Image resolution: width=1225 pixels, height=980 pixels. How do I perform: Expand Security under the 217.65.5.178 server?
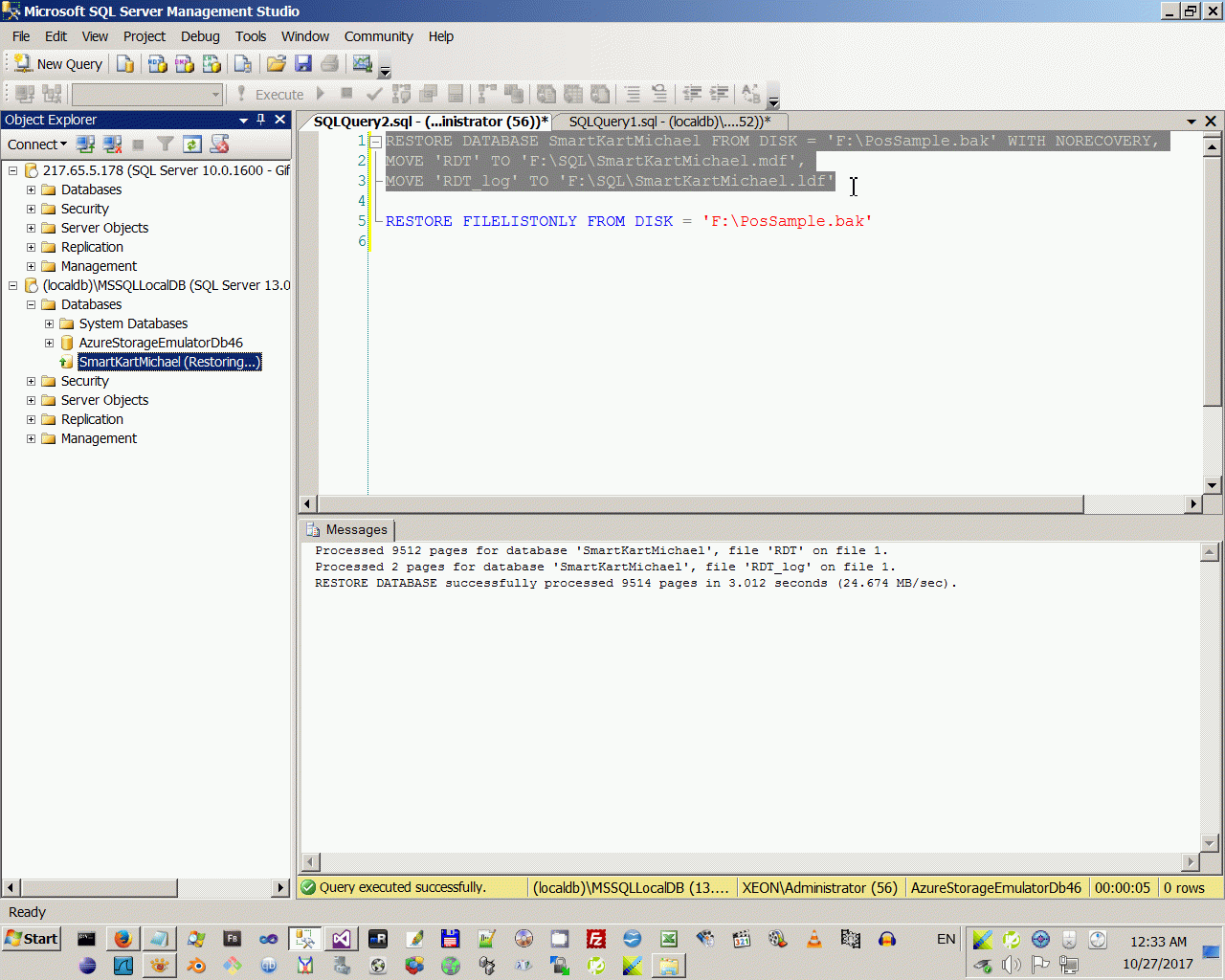pos(32,209)
